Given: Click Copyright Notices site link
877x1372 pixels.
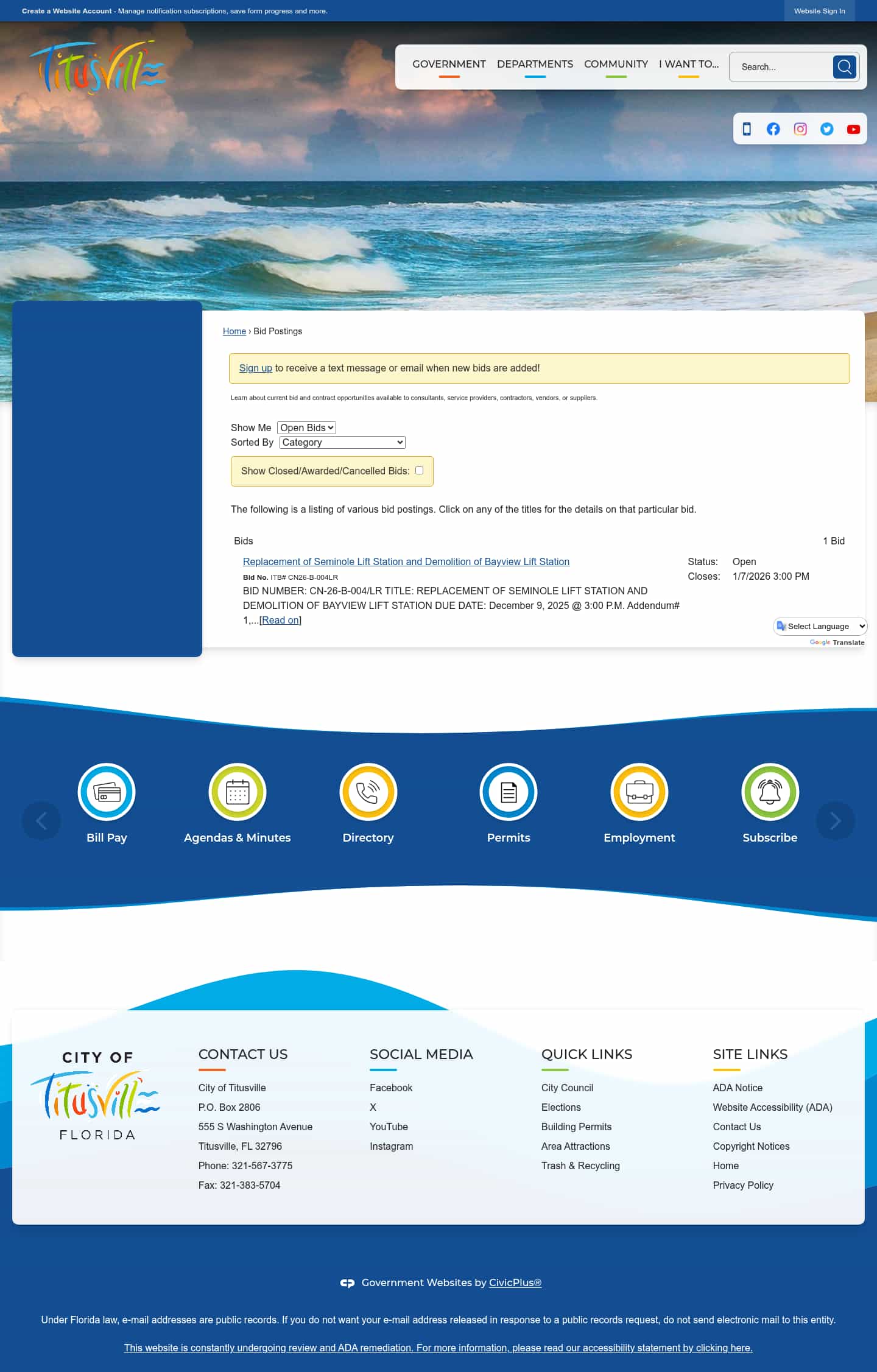Looking at the screenshot, I should click(751, 1146).
